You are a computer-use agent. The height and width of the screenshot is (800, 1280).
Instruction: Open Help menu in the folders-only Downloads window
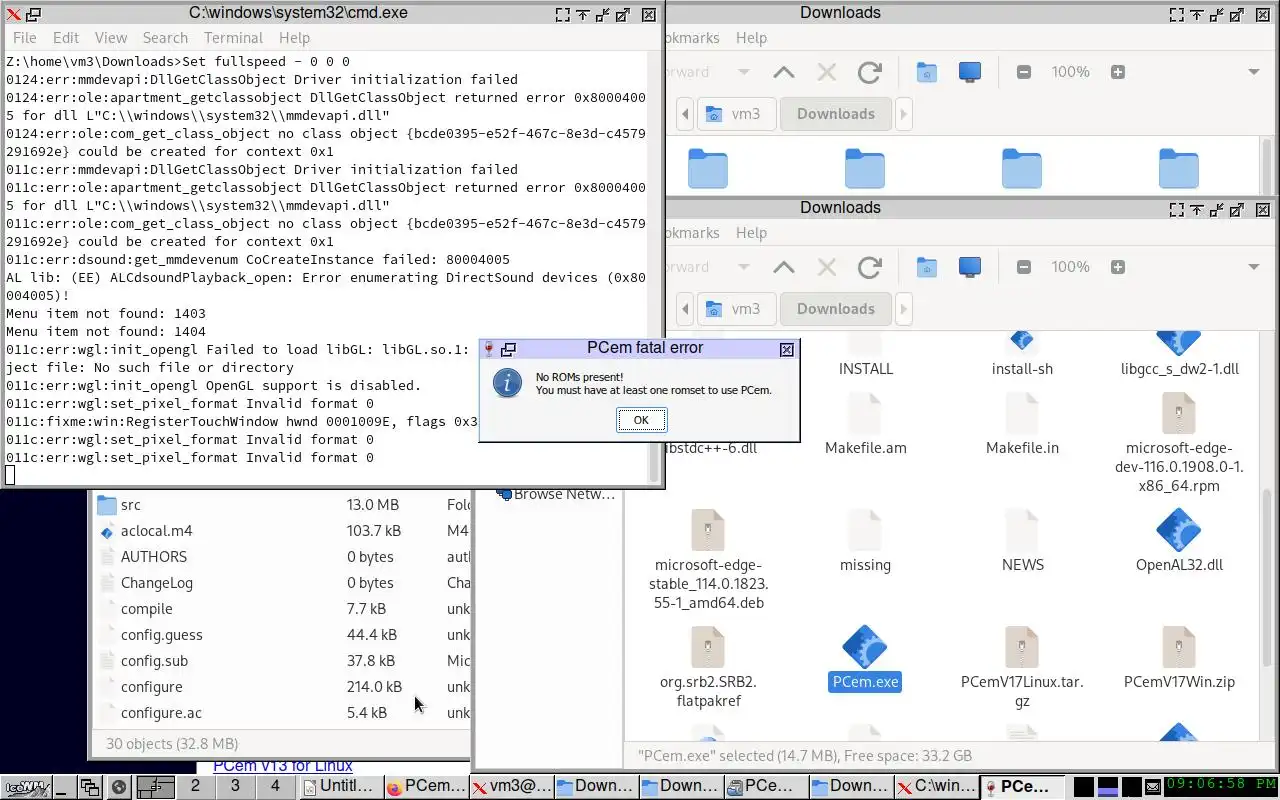click(751, 38)
